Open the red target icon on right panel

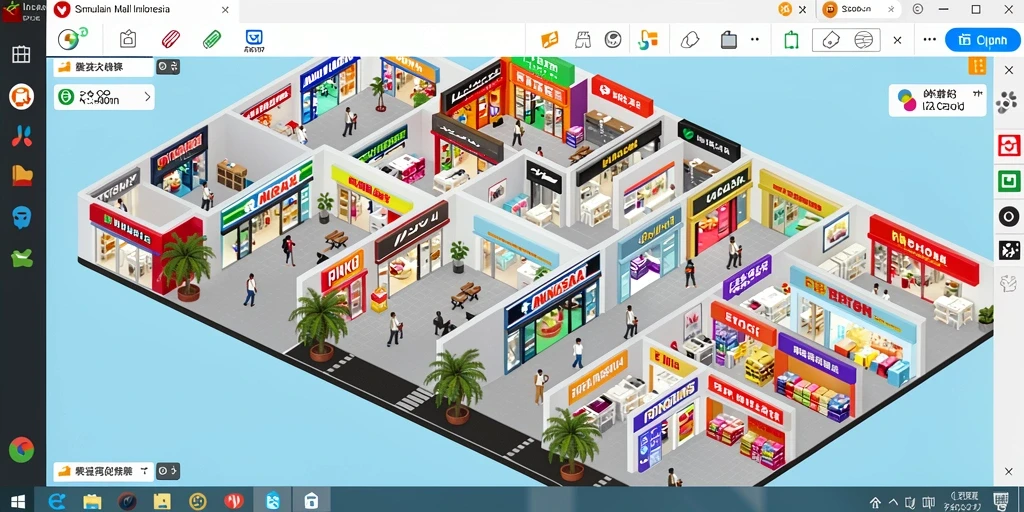1009,145
